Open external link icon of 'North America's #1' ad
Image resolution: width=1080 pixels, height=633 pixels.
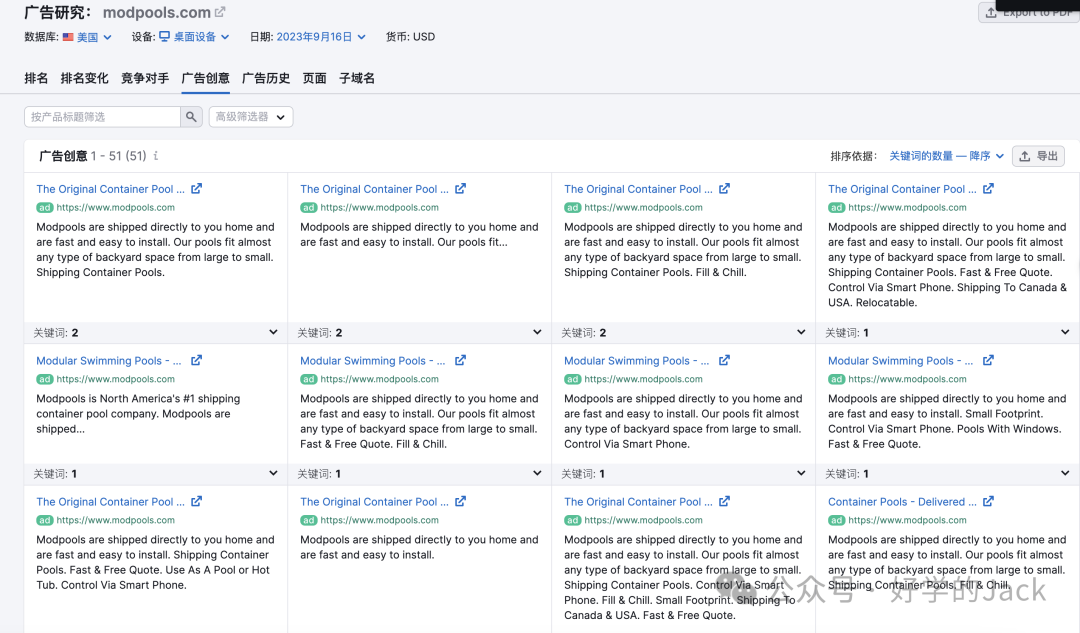tap(196, 360)
